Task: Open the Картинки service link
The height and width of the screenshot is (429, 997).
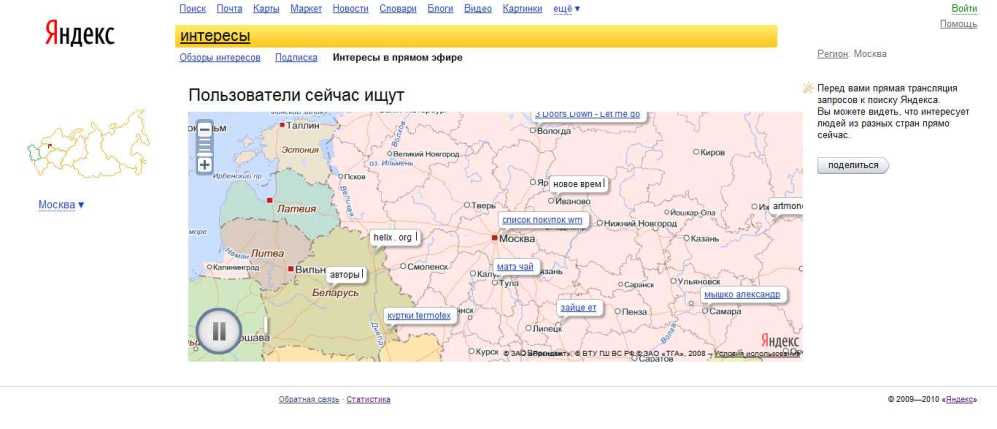Action: [x=523, y=8]
